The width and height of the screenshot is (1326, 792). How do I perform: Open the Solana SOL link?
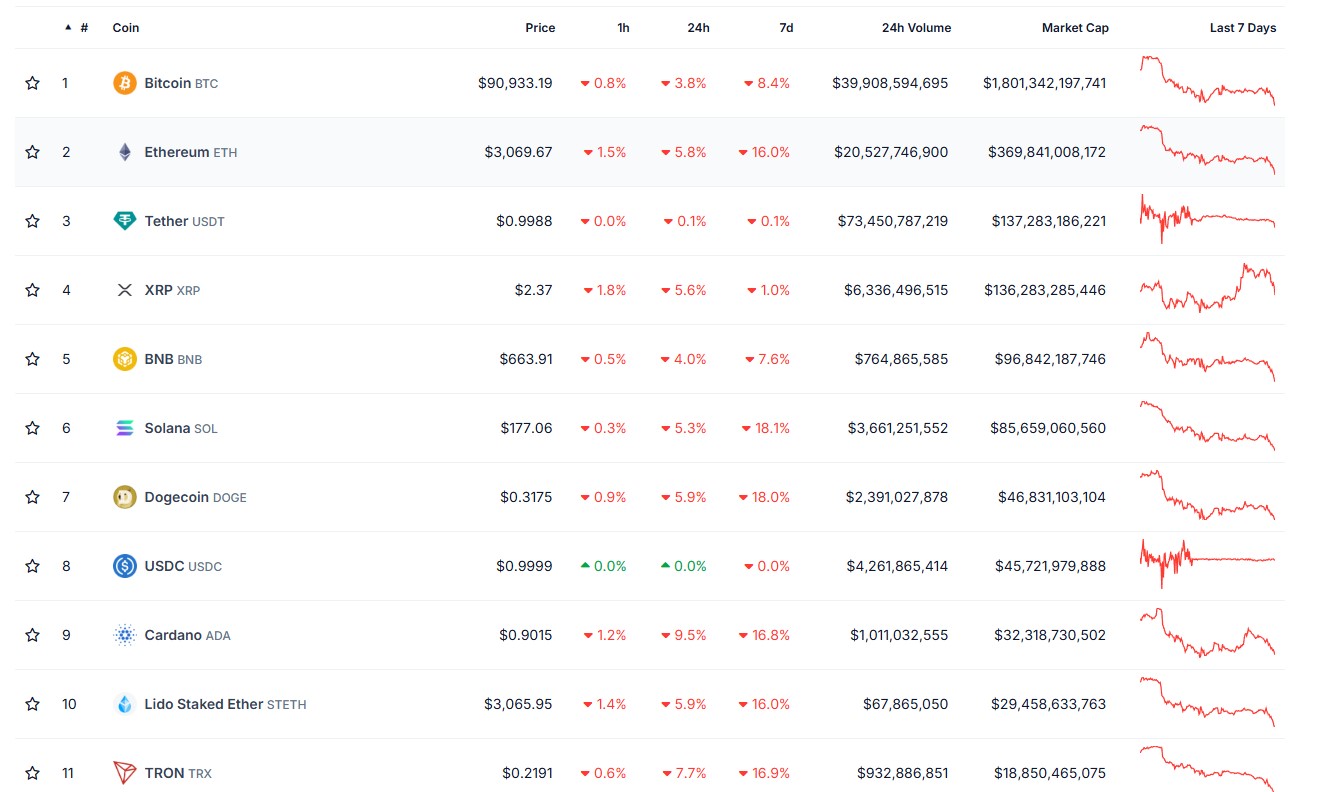coord(181,428)
